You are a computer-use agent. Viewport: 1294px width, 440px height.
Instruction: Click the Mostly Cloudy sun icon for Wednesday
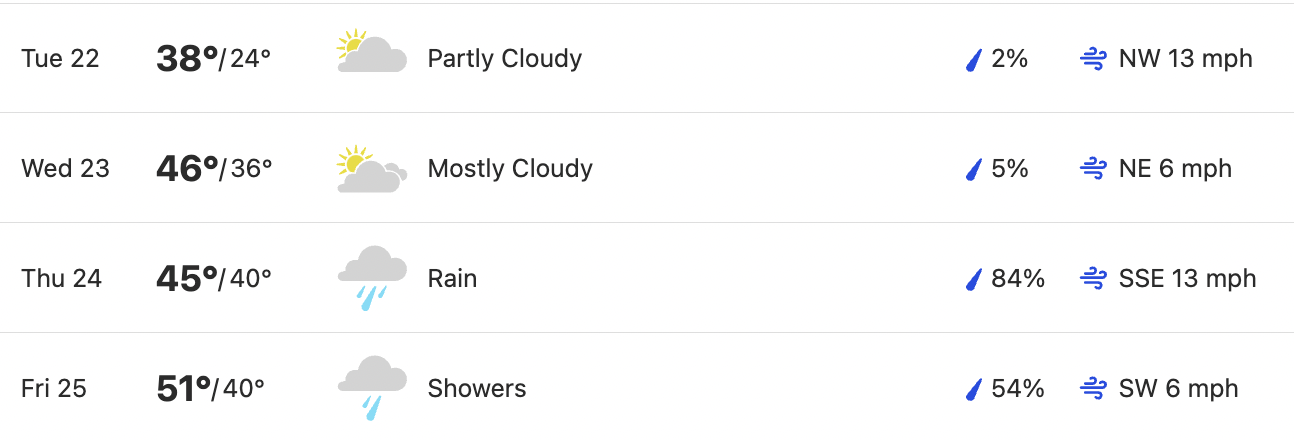coord(372,169)
